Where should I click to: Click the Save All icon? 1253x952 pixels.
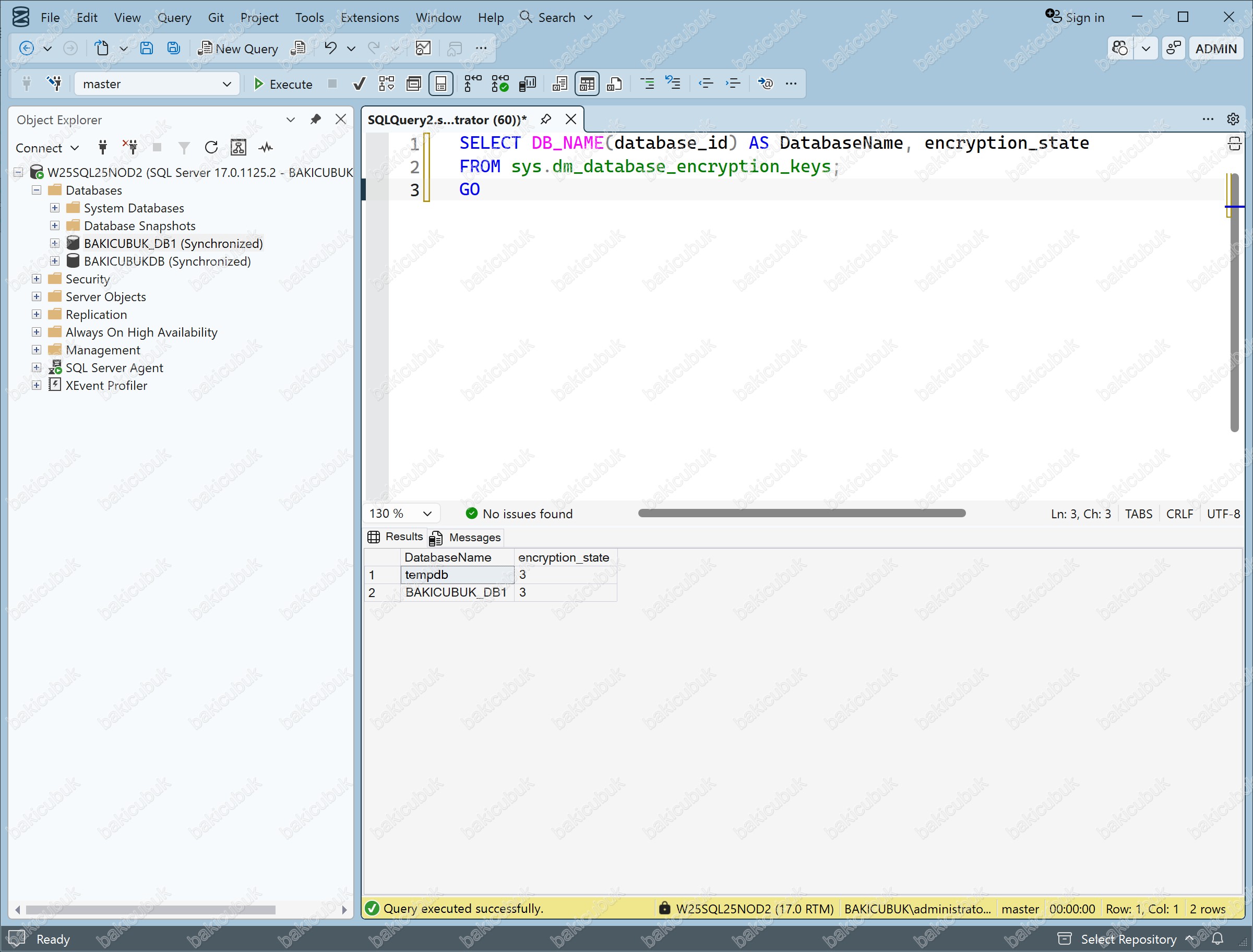pyautogui.click(x=173, y=49)
